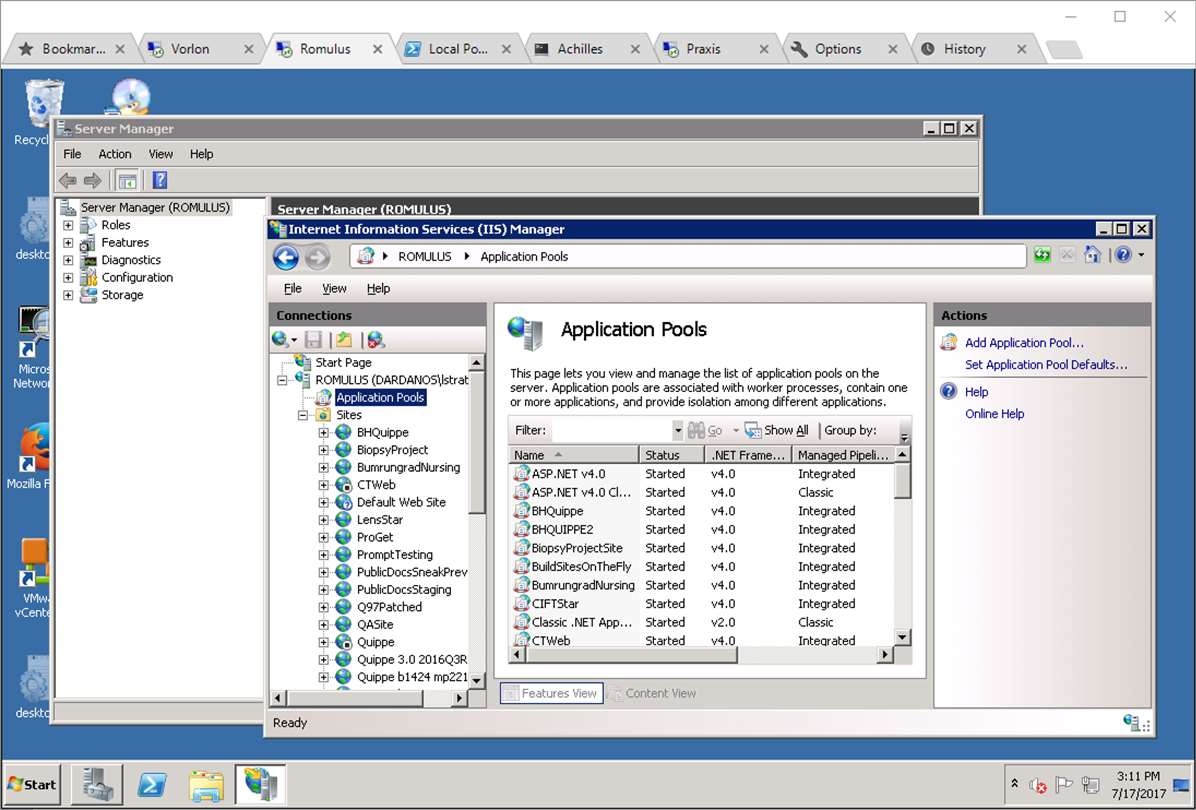
Task: Click the save connections disk icon in Connections toolbar
Action: coord(313,340)
